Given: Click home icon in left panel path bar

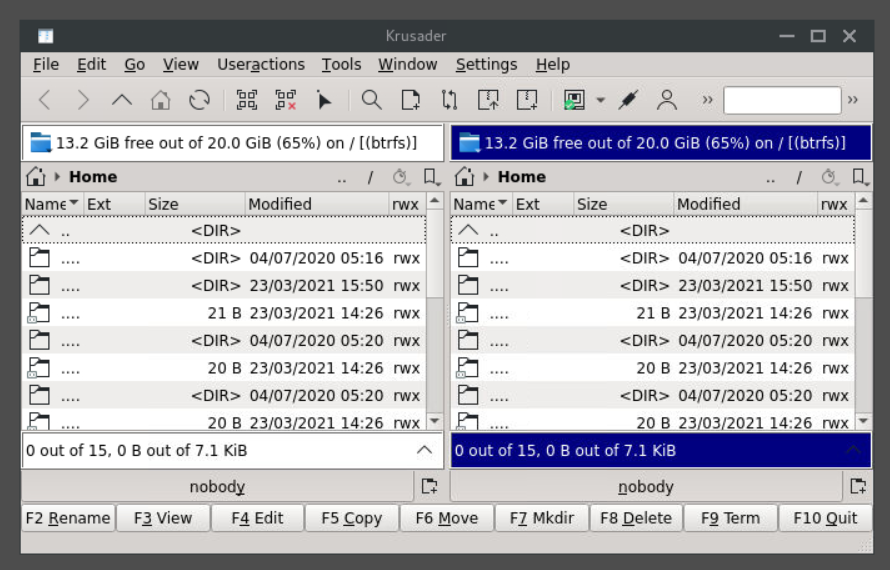Looking at the screenshot, I should (36, 177).
